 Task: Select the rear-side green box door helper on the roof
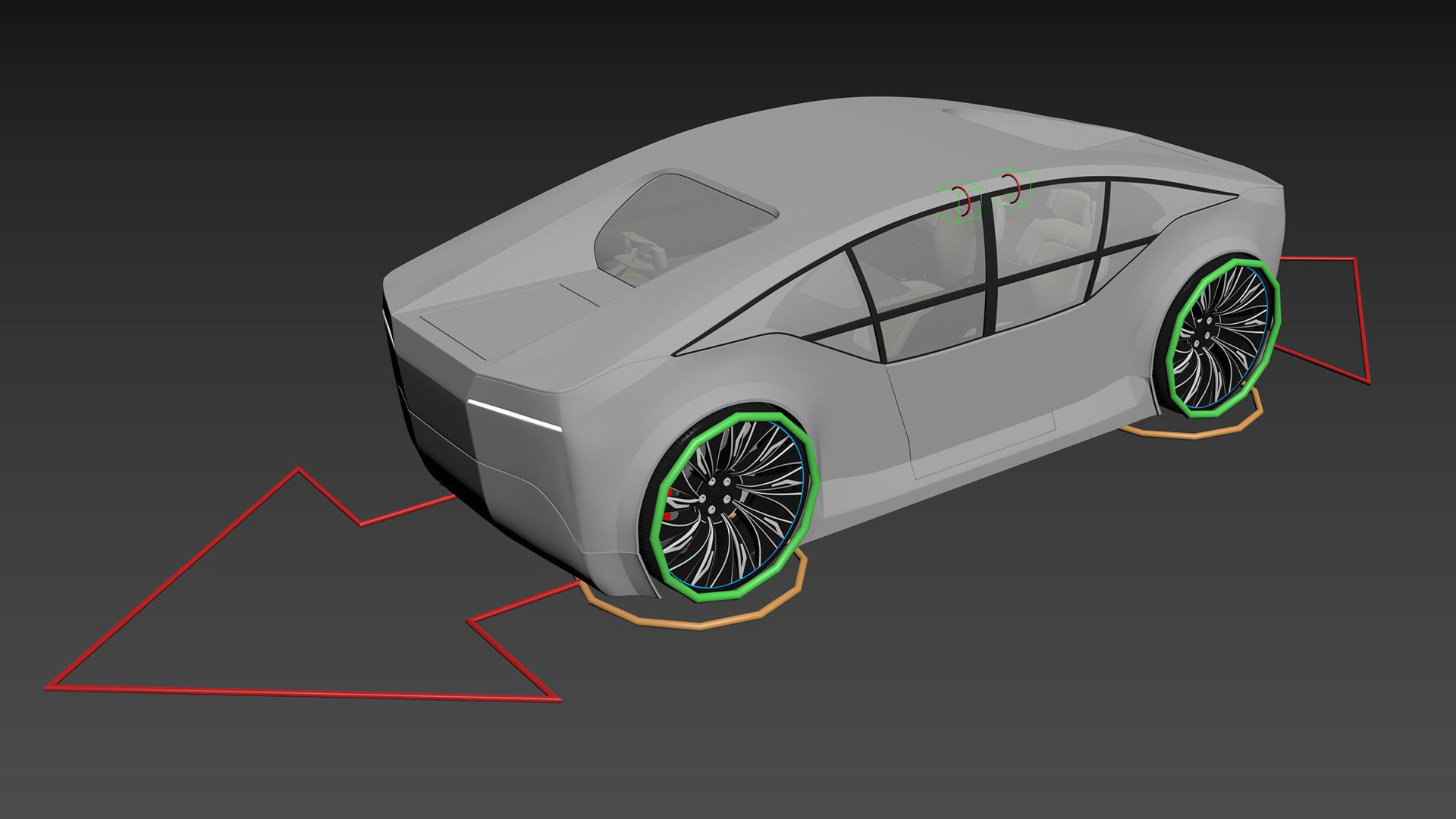point(960,202)
